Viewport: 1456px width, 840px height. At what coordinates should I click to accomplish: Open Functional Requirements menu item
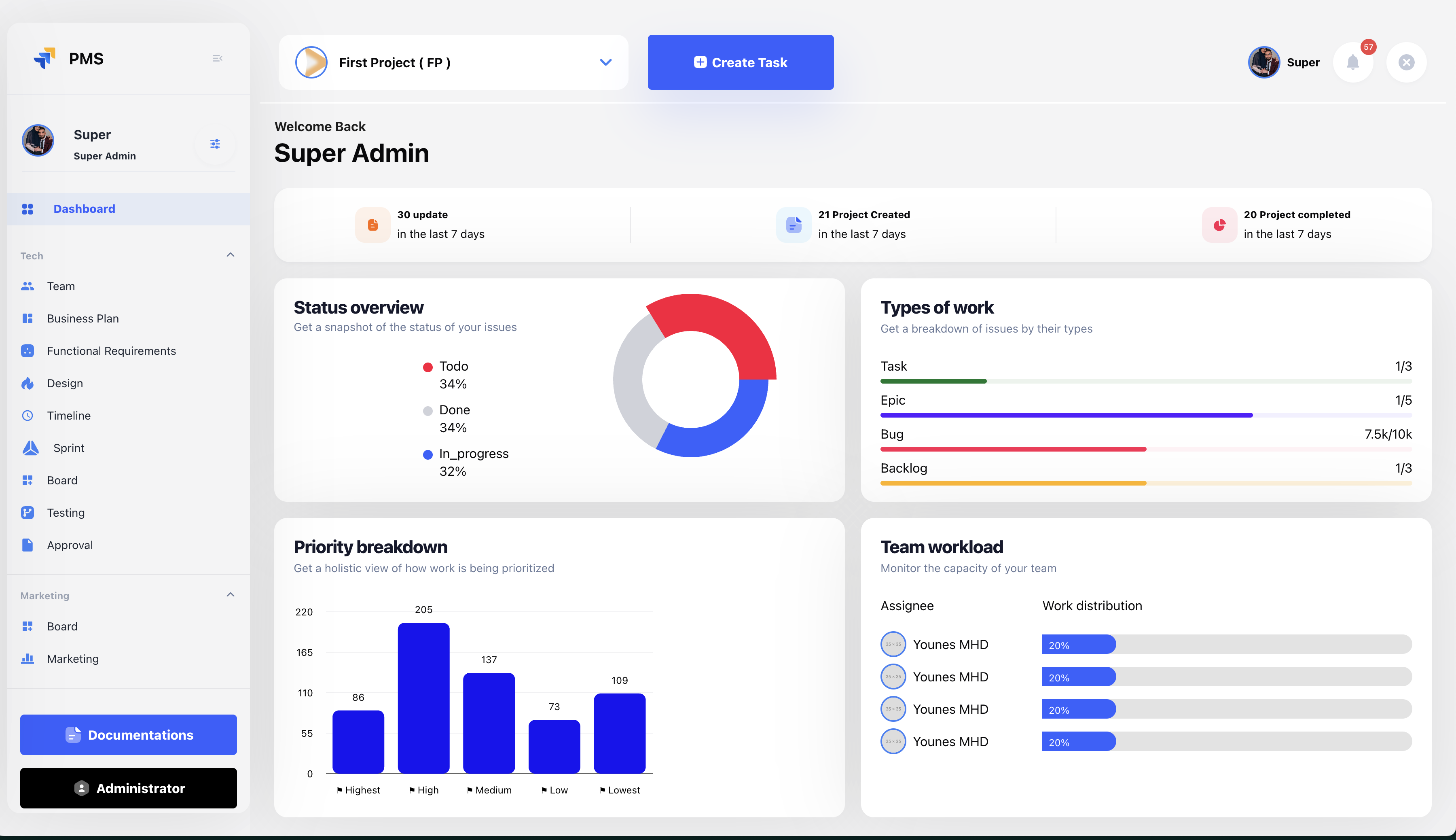(111, 351)
